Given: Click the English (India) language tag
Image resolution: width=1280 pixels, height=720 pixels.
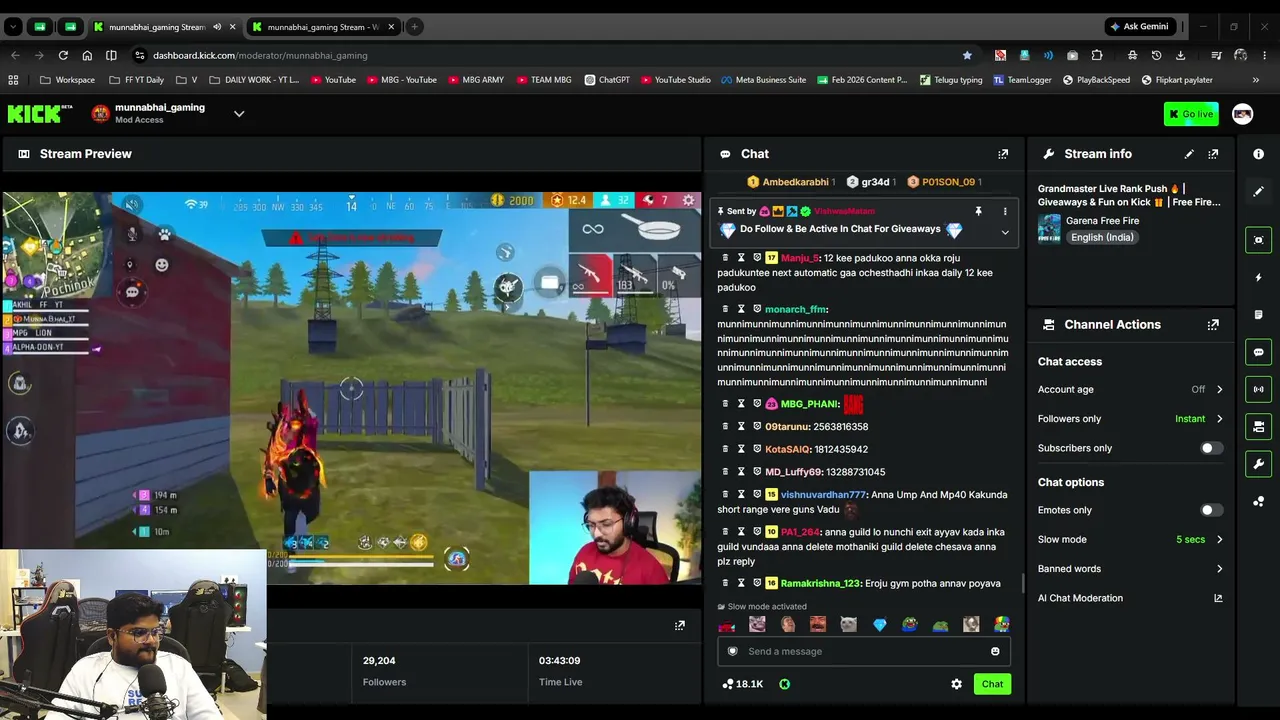Looking at the screenshot, I should [x=1101, y=237].
